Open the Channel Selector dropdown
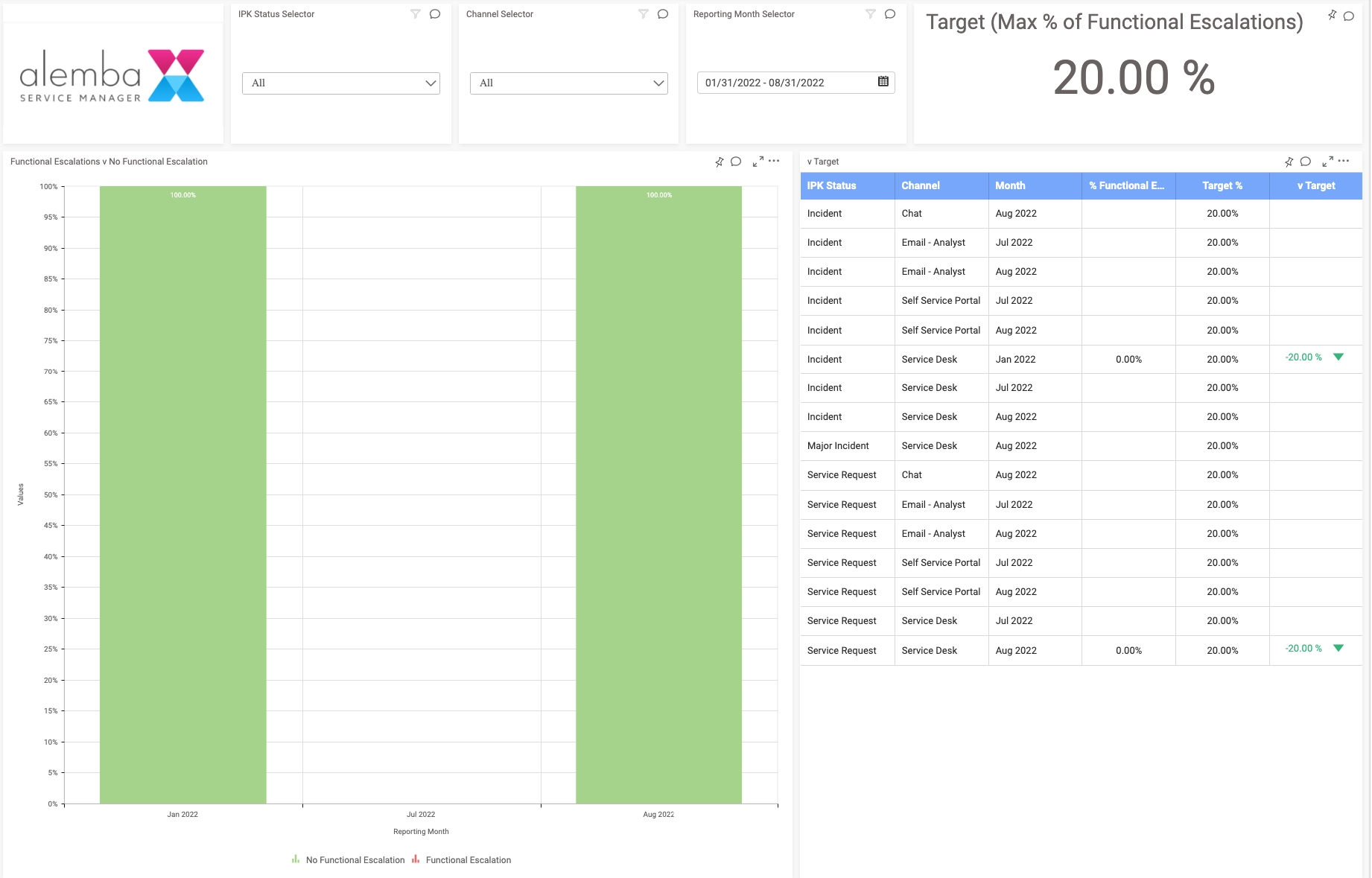The height and width of the screenshot is (878, 1372). pos(568,83)
